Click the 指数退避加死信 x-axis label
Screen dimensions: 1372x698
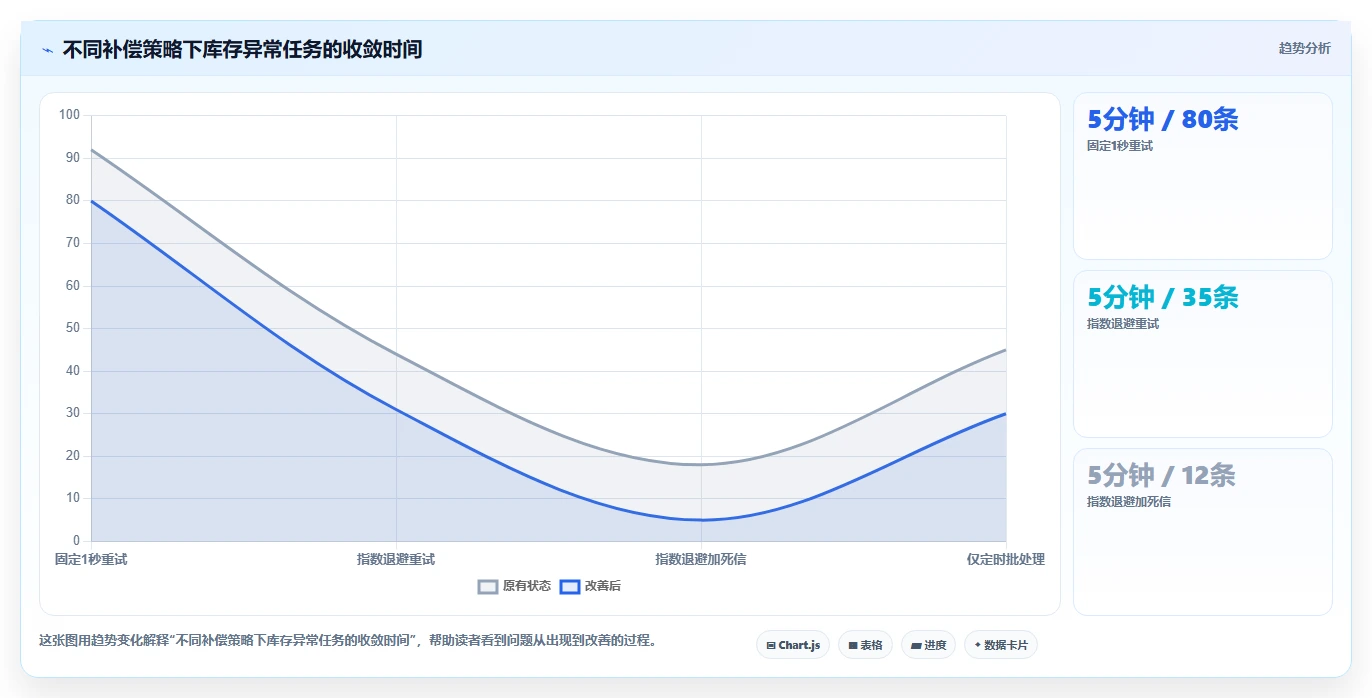(701, 559)
